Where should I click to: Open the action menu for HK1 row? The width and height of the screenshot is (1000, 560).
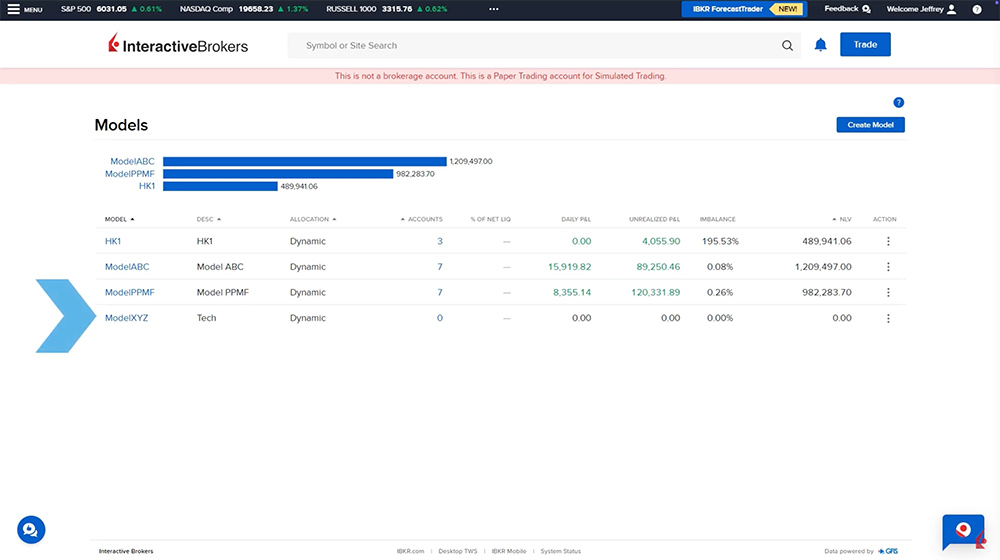coord(888,241)
